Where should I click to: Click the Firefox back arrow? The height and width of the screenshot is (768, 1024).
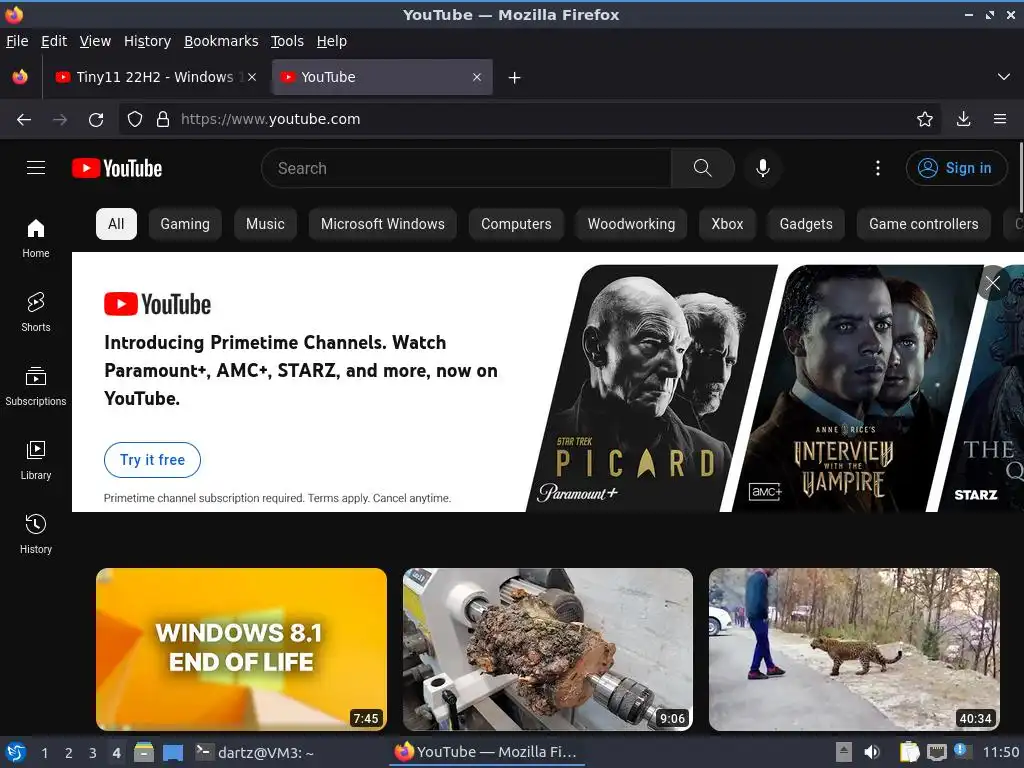pos(24,120)
